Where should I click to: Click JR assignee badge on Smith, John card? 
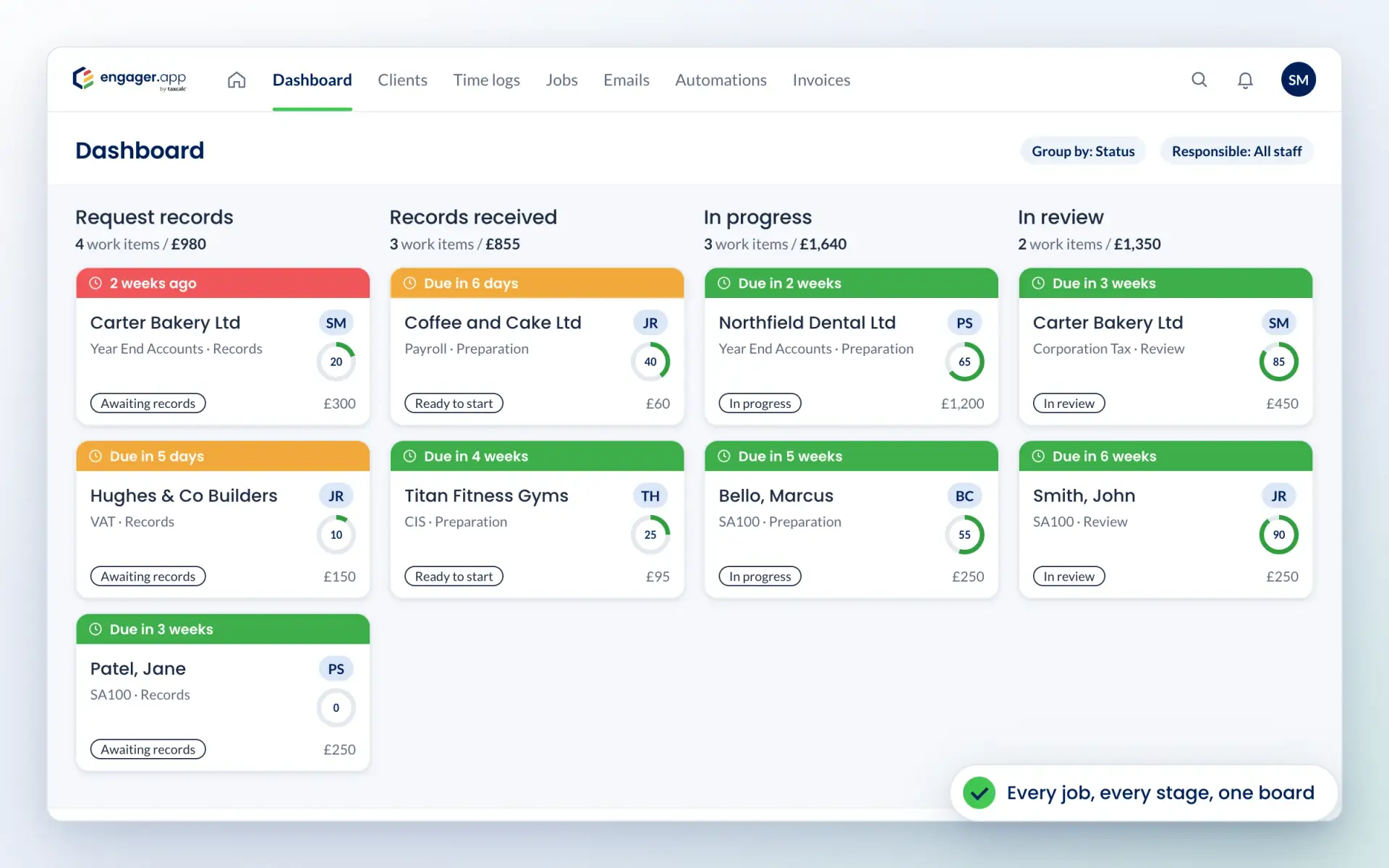1278,496
